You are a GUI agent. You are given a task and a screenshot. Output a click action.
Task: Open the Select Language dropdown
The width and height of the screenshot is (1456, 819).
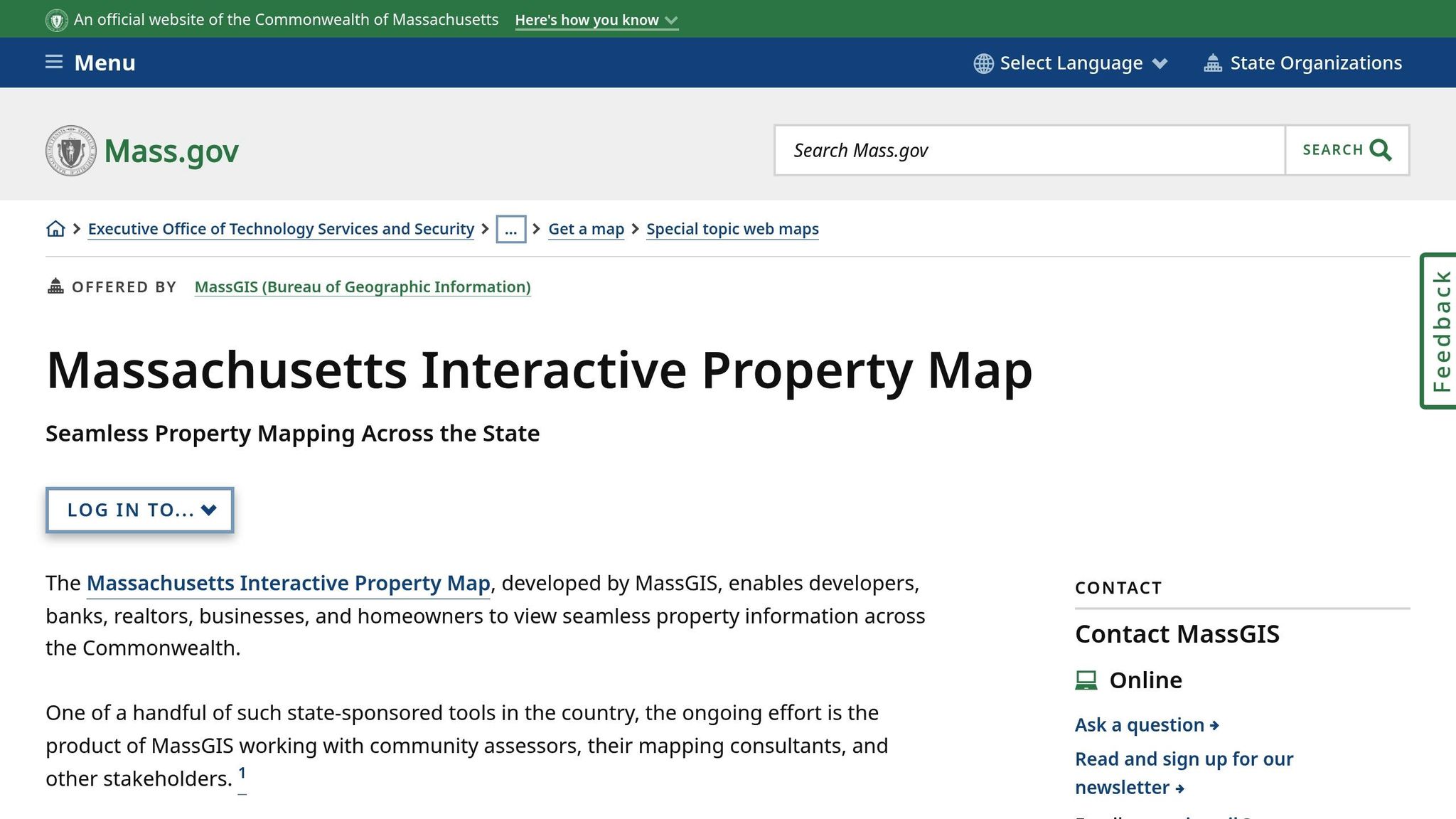pyautogui.click(x=1071, y=63)
